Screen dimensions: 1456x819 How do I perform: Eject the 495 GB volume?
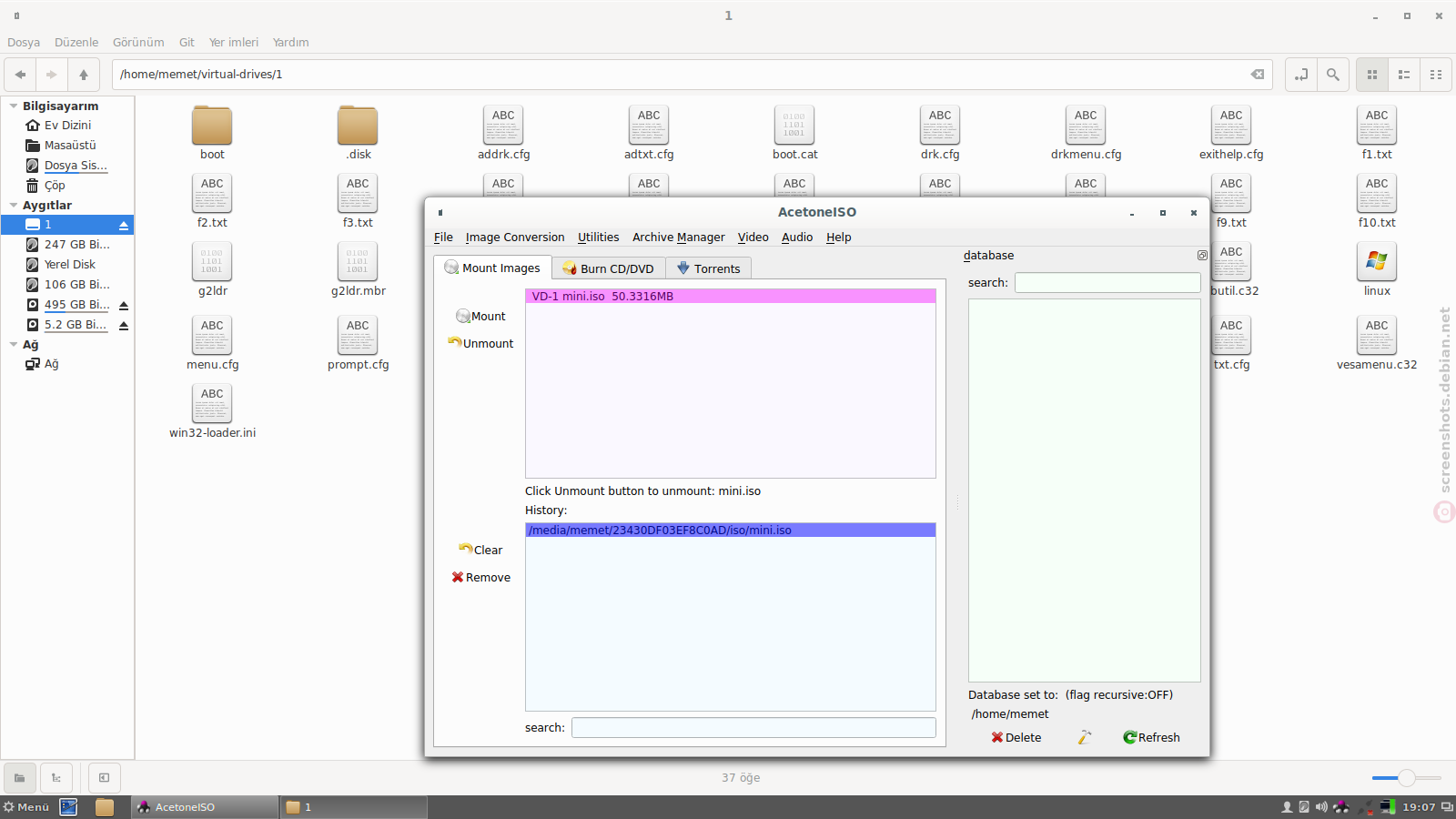124,305
